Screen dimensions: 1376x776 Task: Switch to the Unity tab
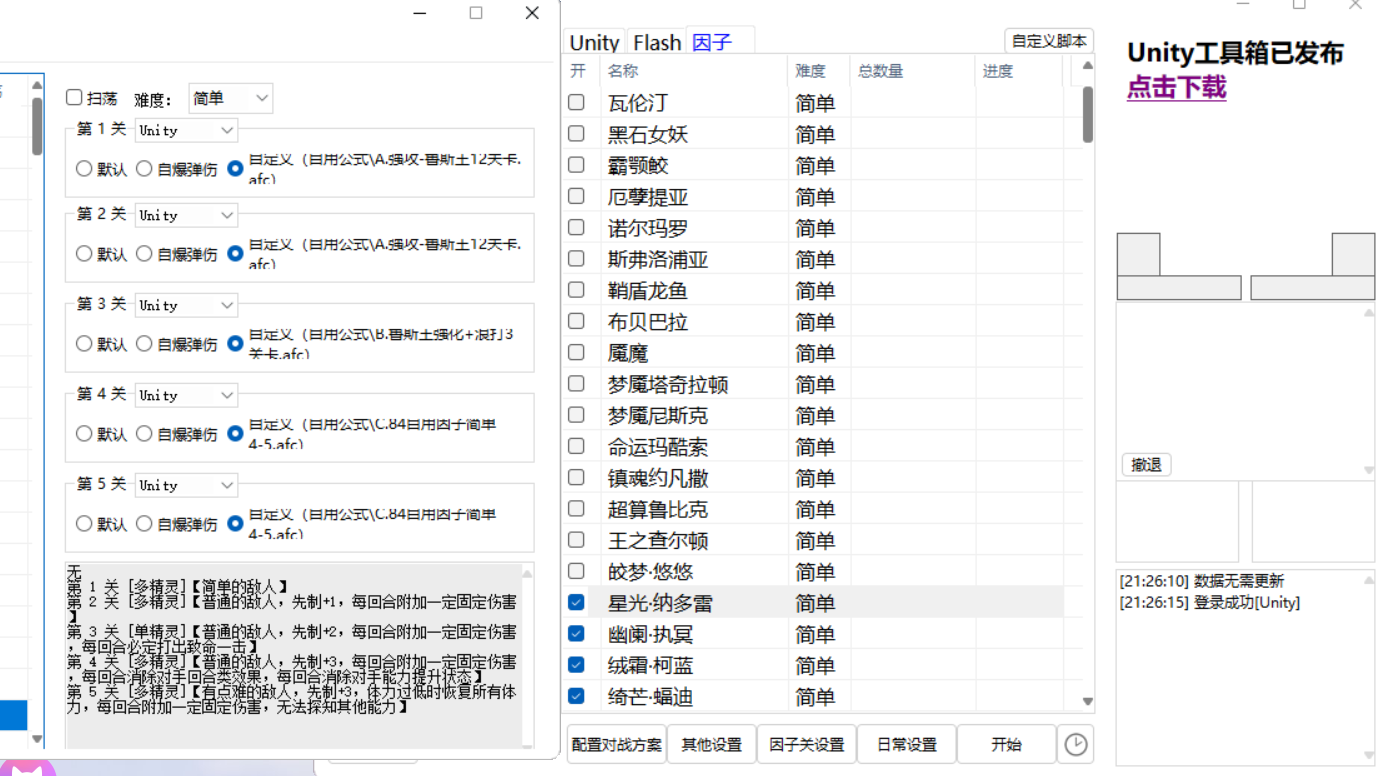(x=594, y=42)
